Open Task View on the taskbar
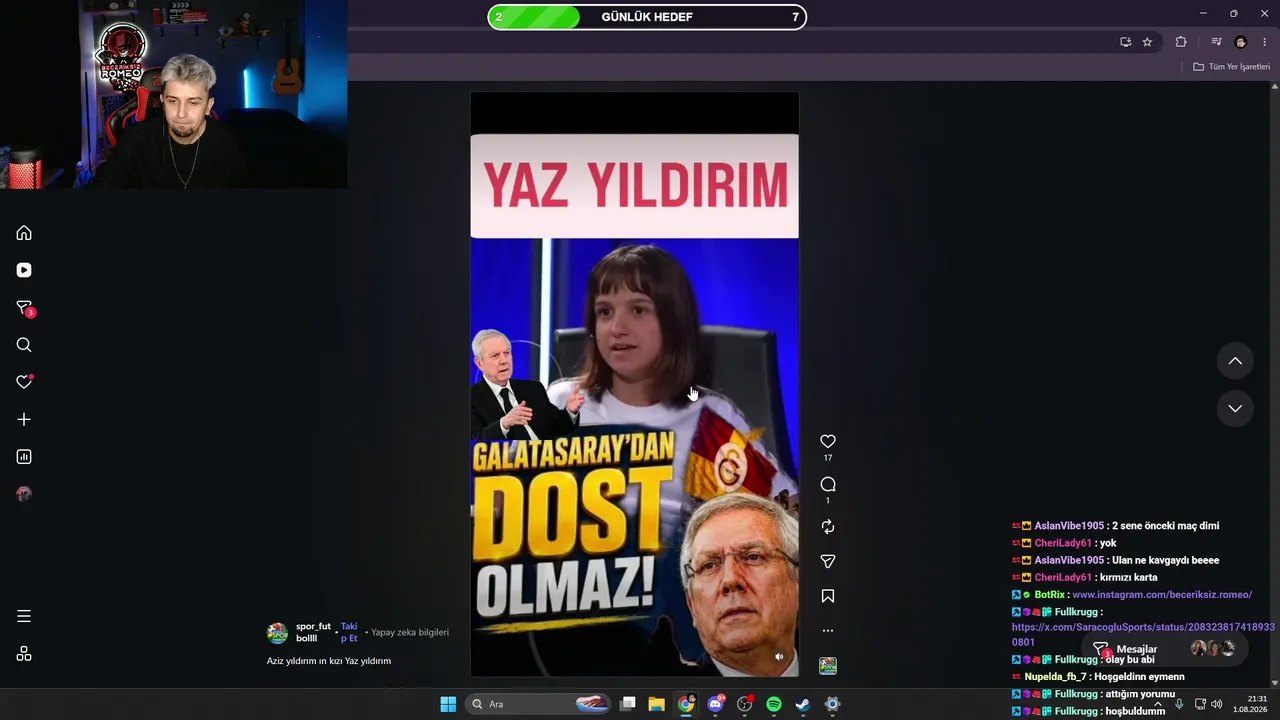Image resolution: width=1280 pixels, height=720 pixels. click(x=628, y=704)
